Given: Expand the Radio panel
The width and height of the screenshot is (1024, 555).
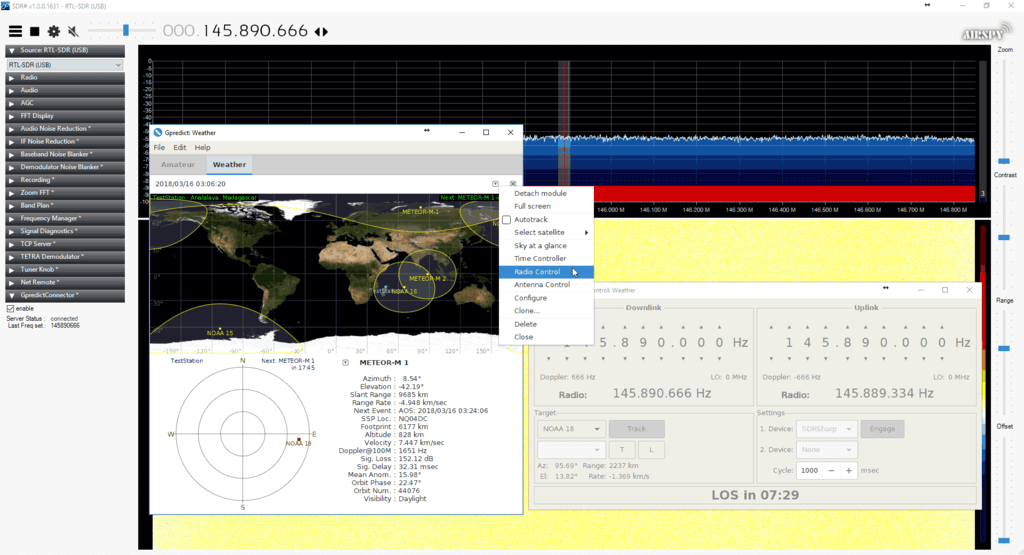Looking at the screenshot, I should [x=65, y=77].
